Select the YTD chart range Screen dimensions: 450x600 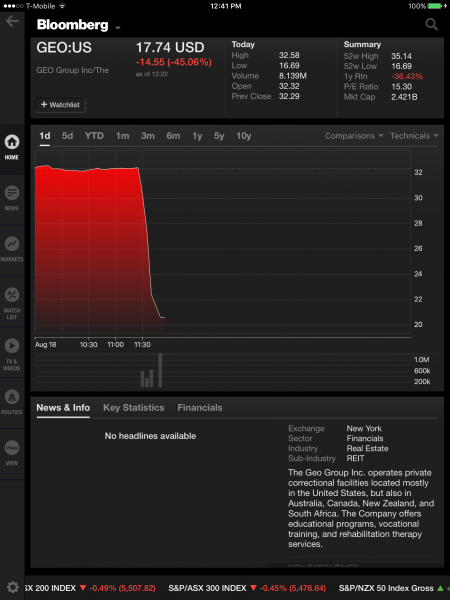tap(94, 136)
